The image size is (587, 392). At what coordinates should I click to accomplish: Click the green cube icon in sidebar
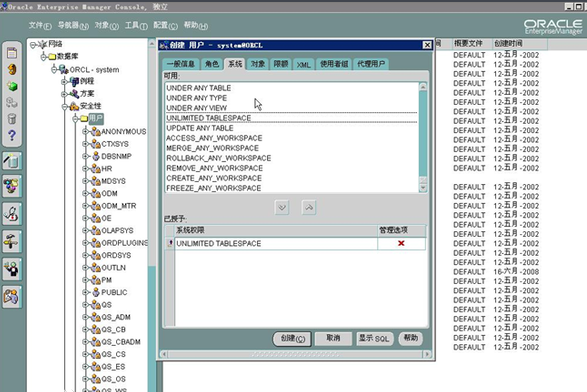pos(12,86)
